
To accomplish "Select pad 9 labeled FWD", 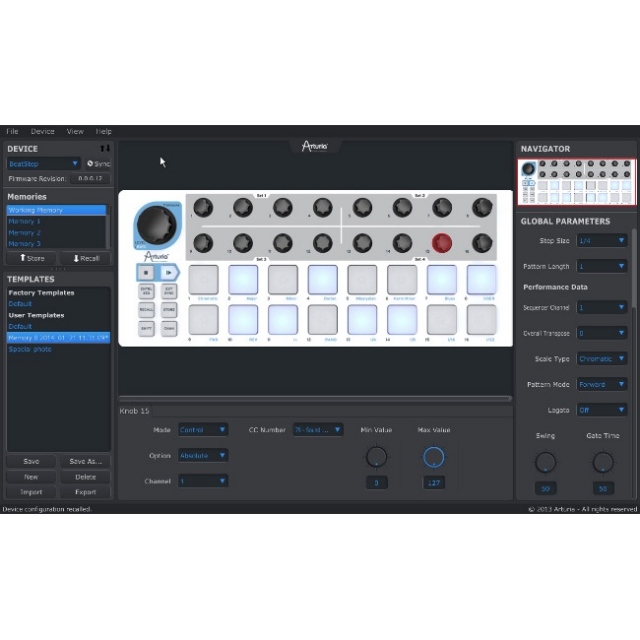I will click(x=203, y=320).
